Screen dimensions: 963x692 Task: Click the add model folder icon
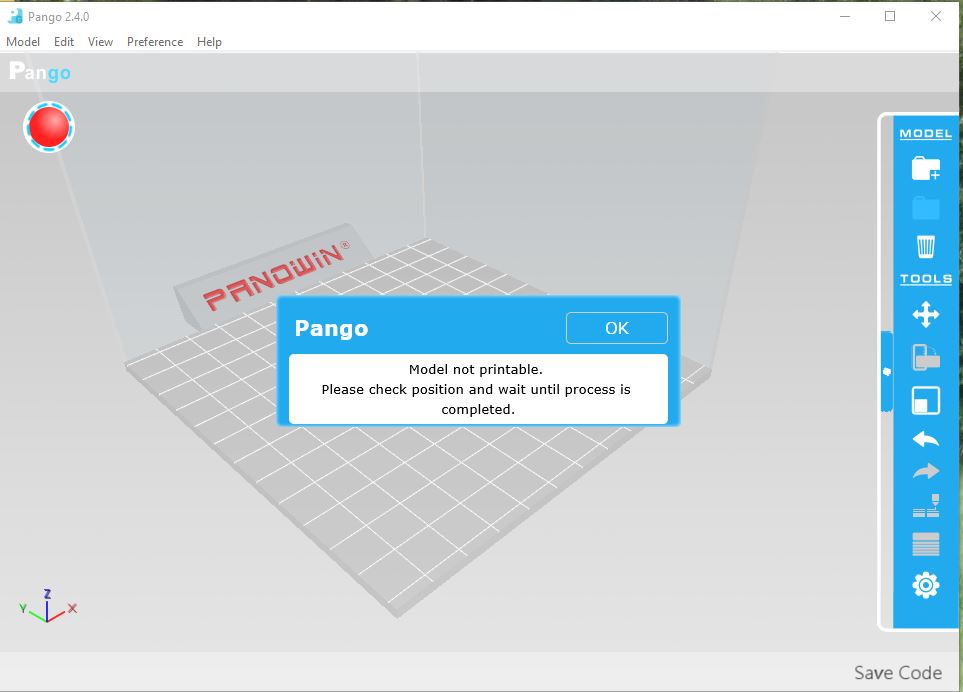(926, 168)
